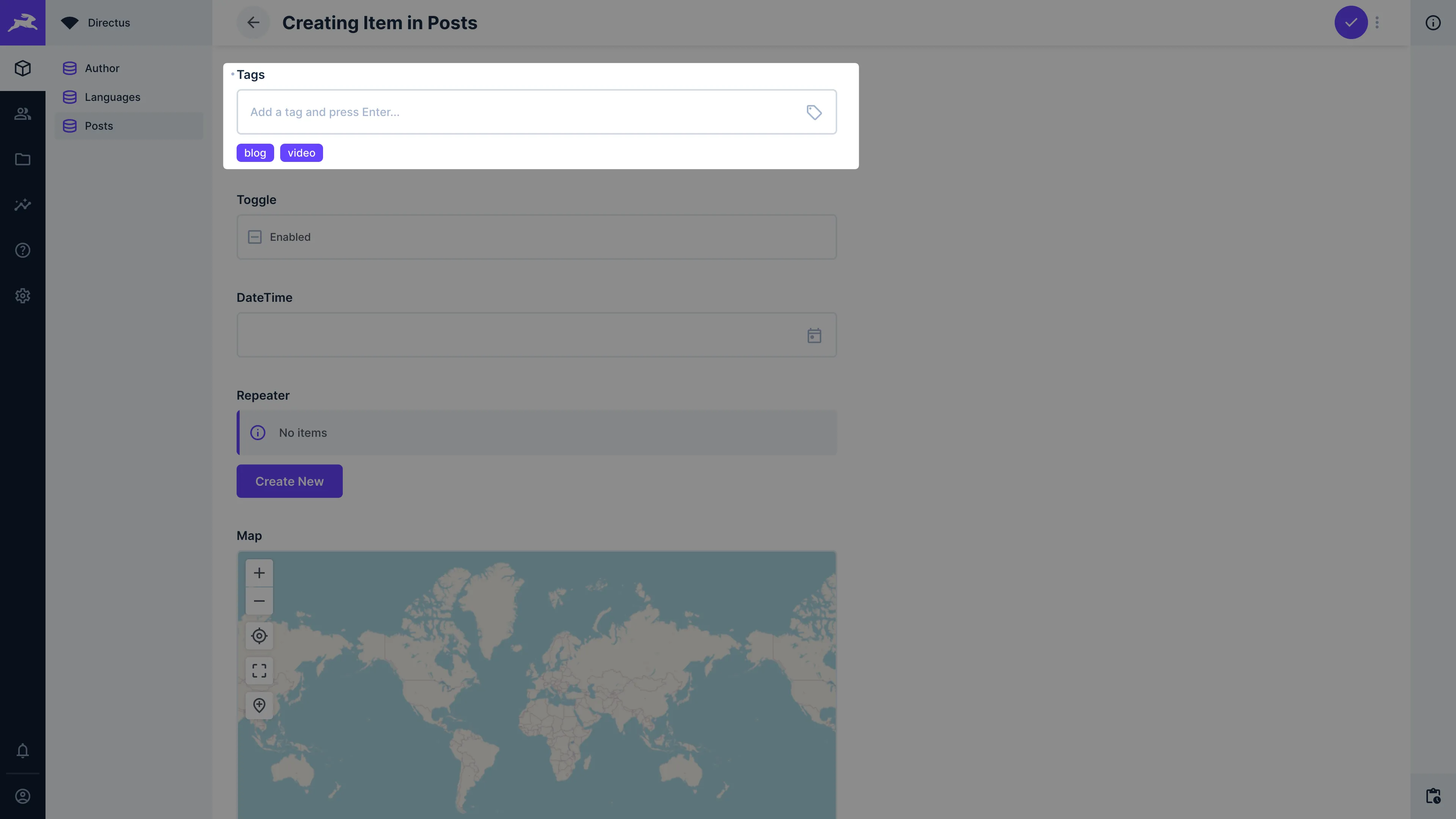Expand the info sidebar
This screenshot has height=819, width=1456.
(1433, 23)
